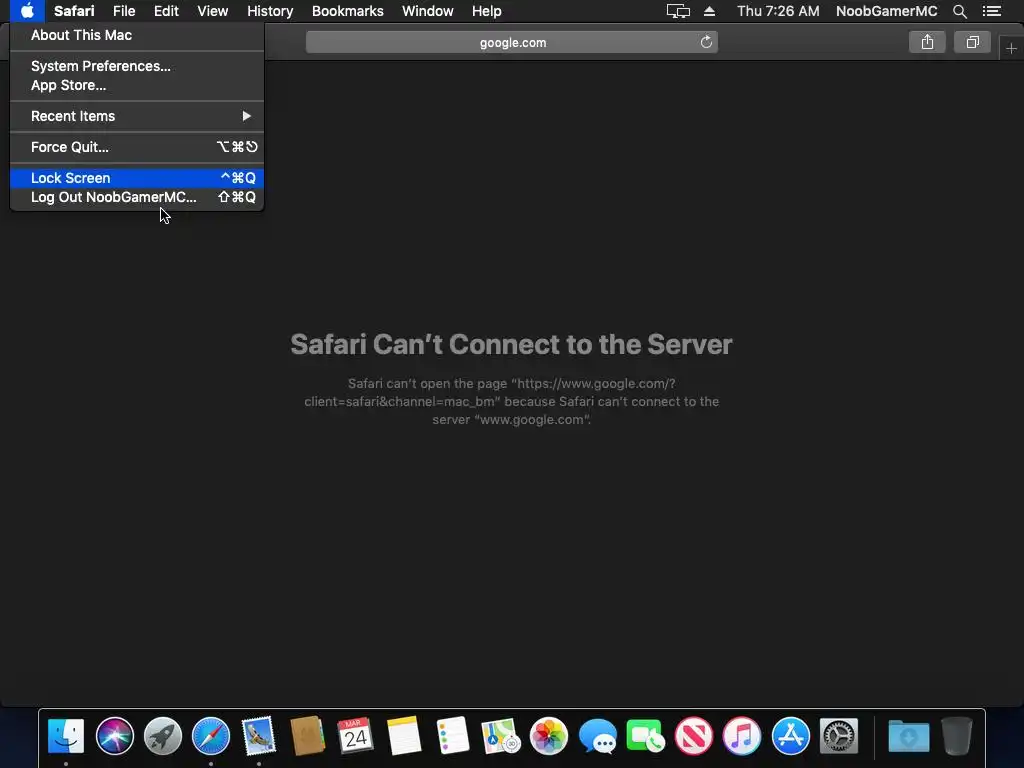Open a new tab with plus icon
Image resolution: width=1024 pixels, height=768 pixels.
[1011, 48]
